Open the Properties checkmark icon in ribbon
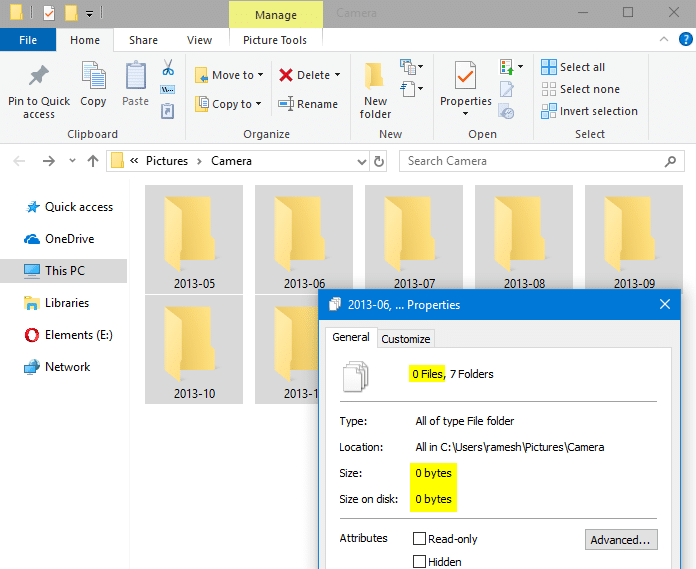696x569 pixels. click(x=465, y=77)
